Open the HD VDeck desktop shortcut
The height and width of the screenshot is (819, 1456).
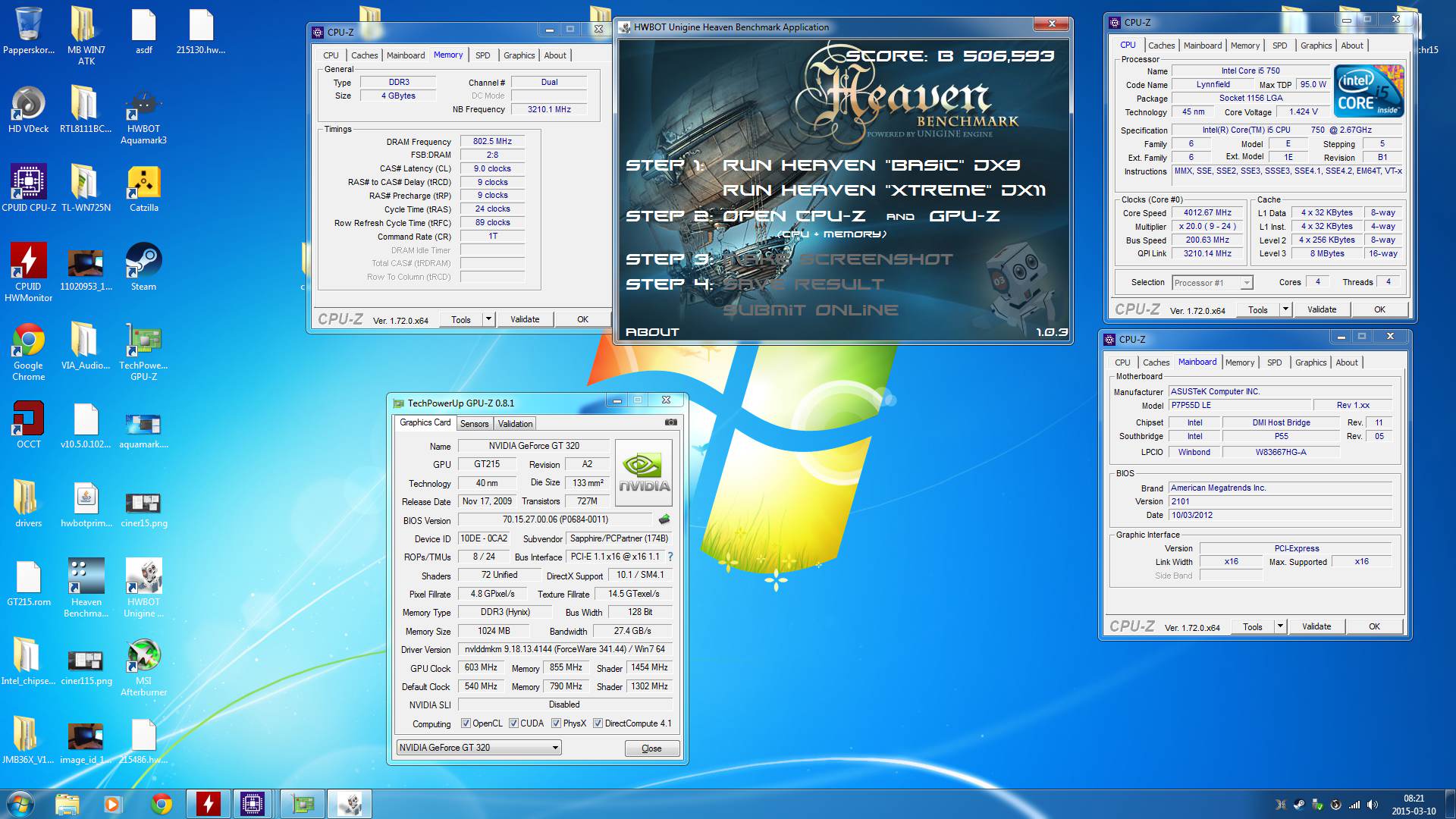(x=29, y=110)
